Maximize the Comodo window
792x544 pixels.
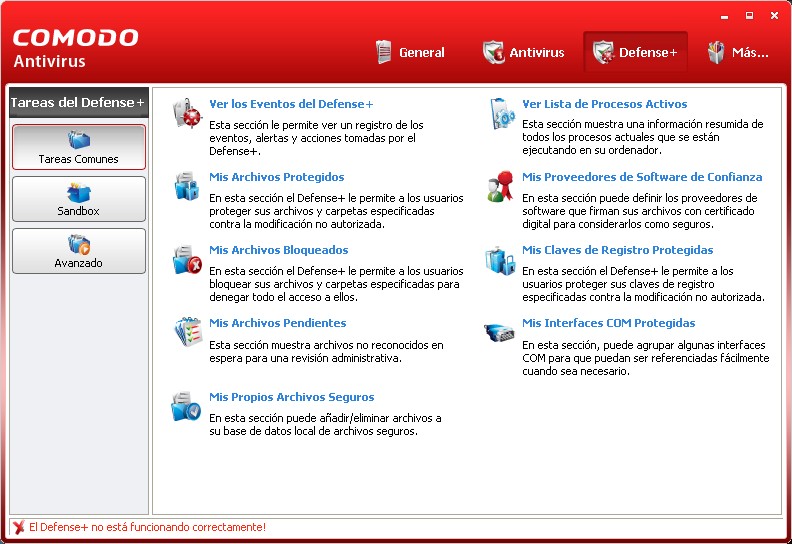coord(750,16)
